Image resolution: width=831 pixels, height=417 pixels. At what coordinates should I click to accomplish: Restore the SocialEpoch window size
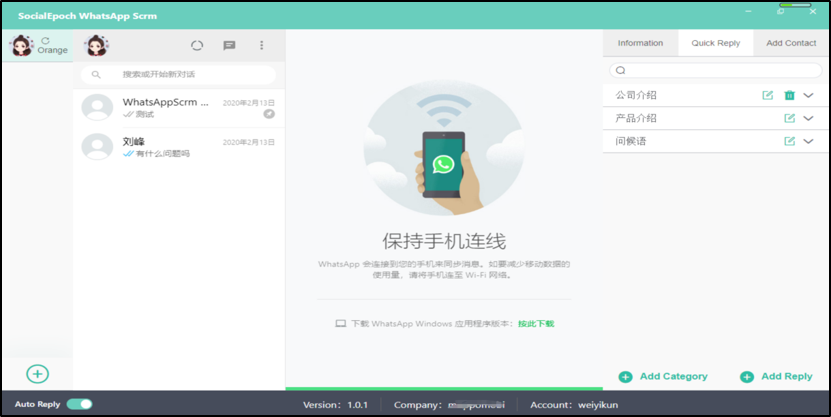(781, 11)
